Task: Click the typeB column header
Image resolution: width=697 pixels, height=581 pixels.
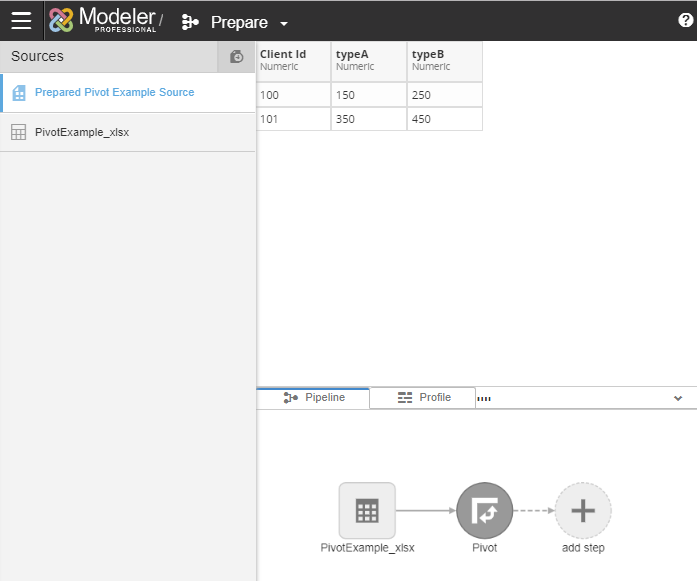Action: tap(445, 60)
